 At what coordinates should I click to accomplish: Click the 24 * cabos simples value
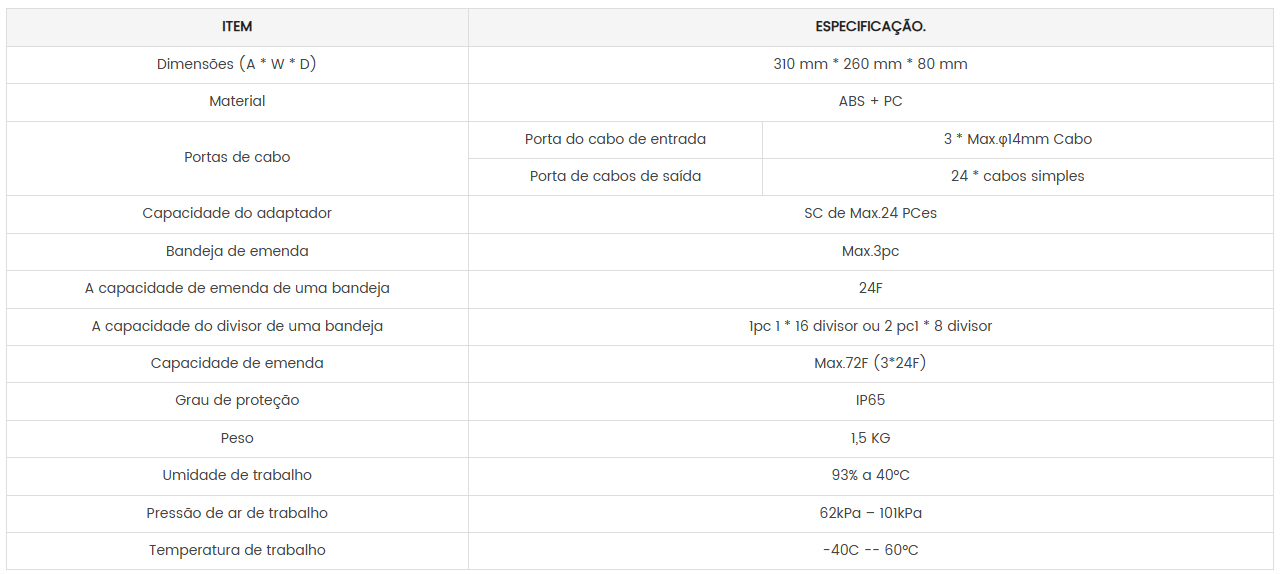click(1018, 176)
